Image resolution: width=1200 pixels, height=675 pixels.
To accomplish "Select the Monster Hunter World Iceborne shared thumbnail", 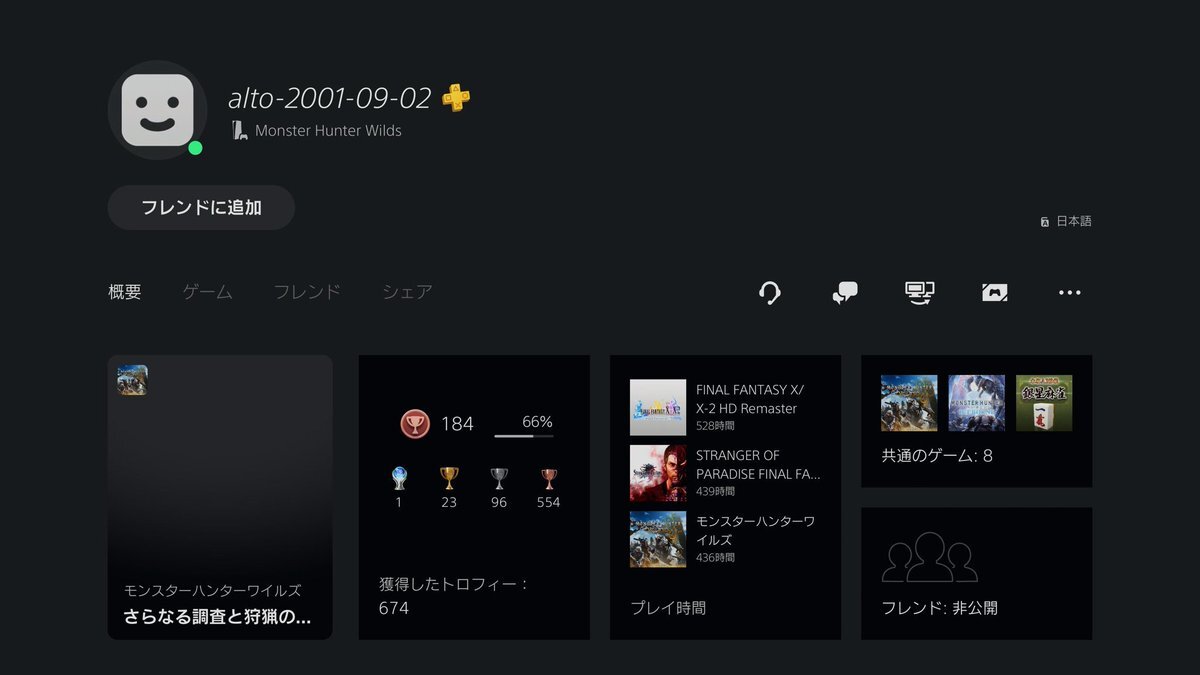I will (x=976, y=403).
